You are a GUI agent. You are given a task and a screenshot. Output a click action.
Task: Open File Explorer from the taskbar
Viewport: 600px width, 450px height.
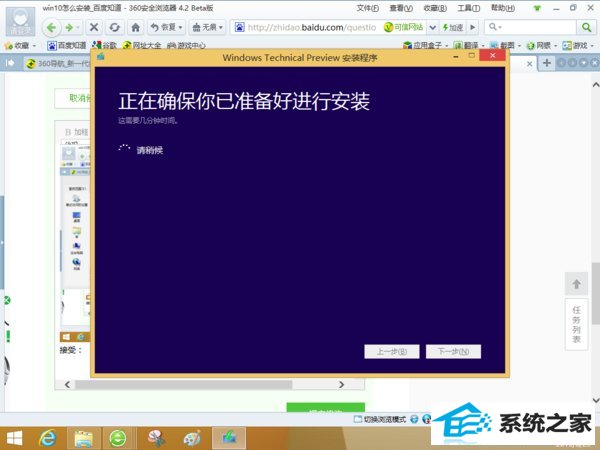tap(83, 437)
